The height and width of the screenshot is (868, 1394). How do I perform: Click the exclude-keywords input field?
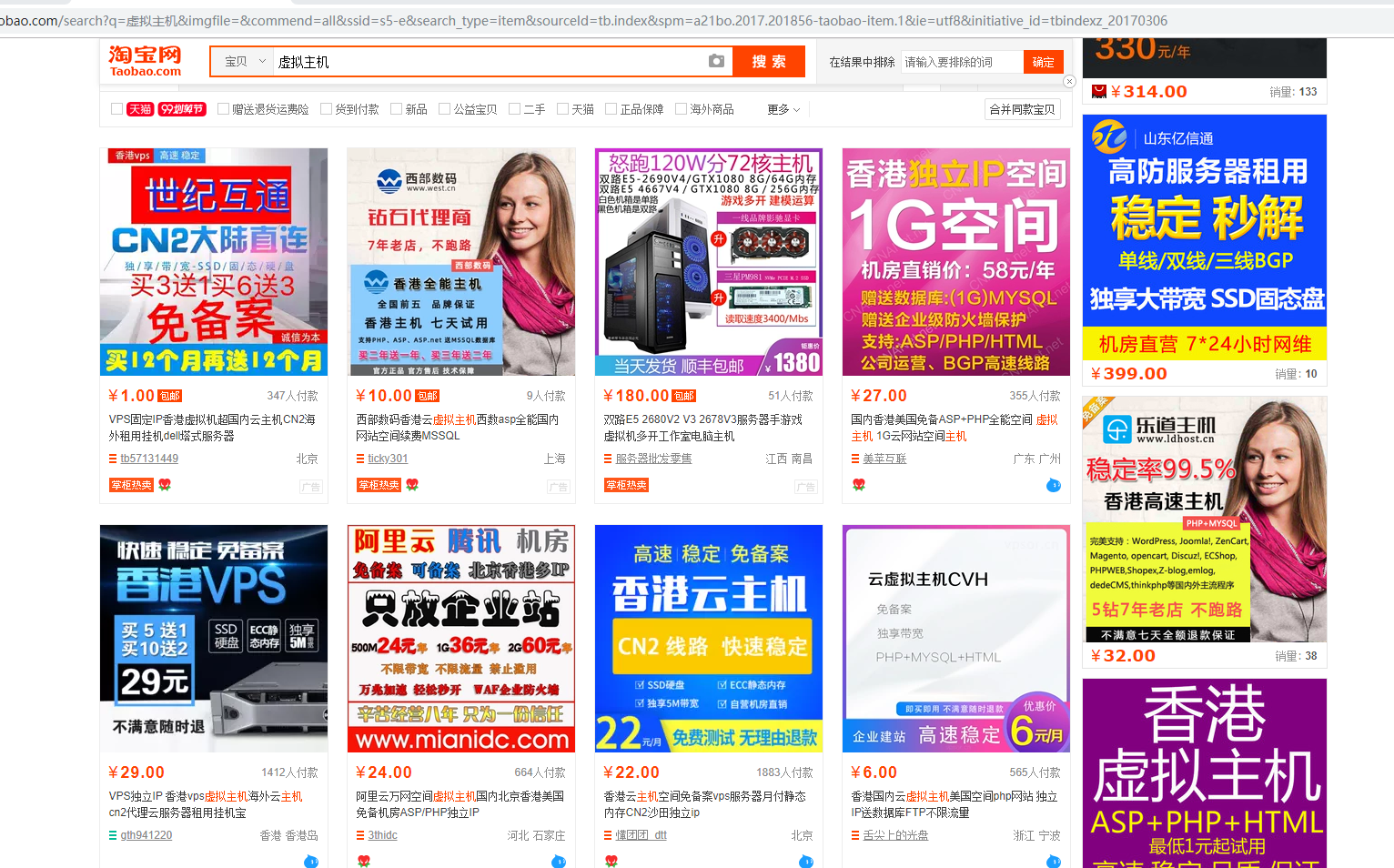point(960,62)
